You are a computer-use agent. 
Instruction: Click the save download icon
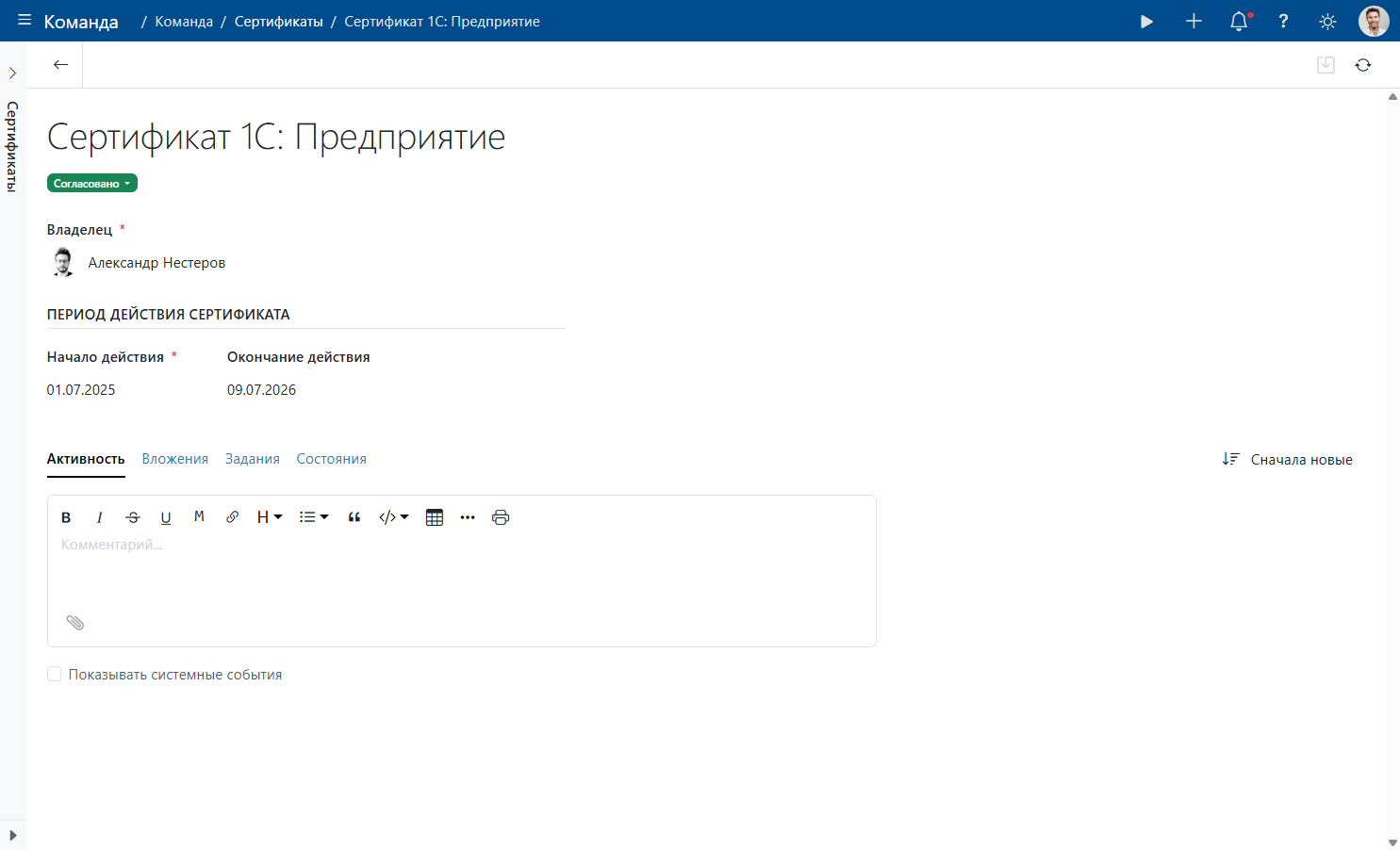(x=1326, y=65)
